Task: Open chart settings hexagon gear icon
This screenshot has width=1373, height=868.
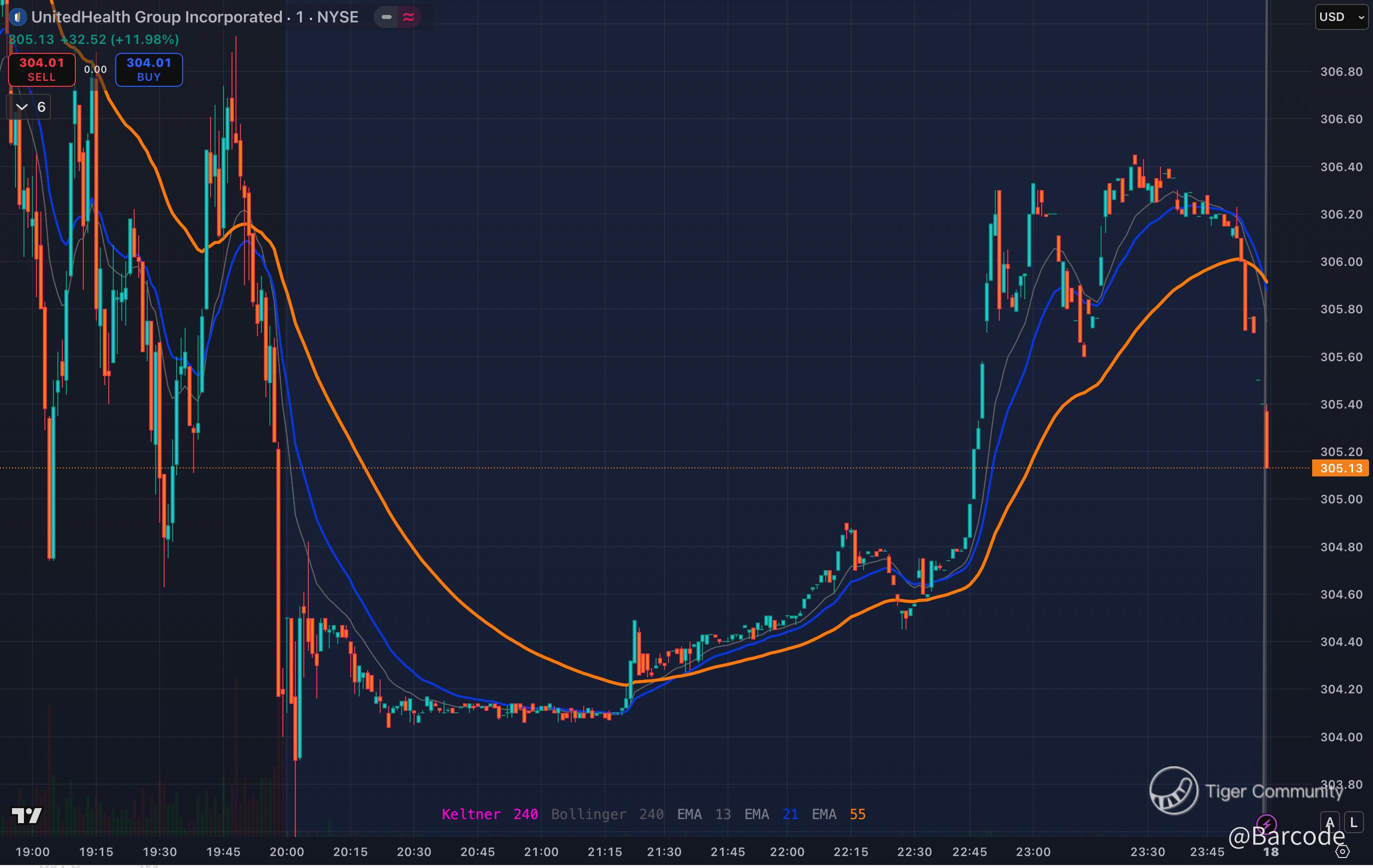Action: pyautogui.click(x=1342, y=852)
